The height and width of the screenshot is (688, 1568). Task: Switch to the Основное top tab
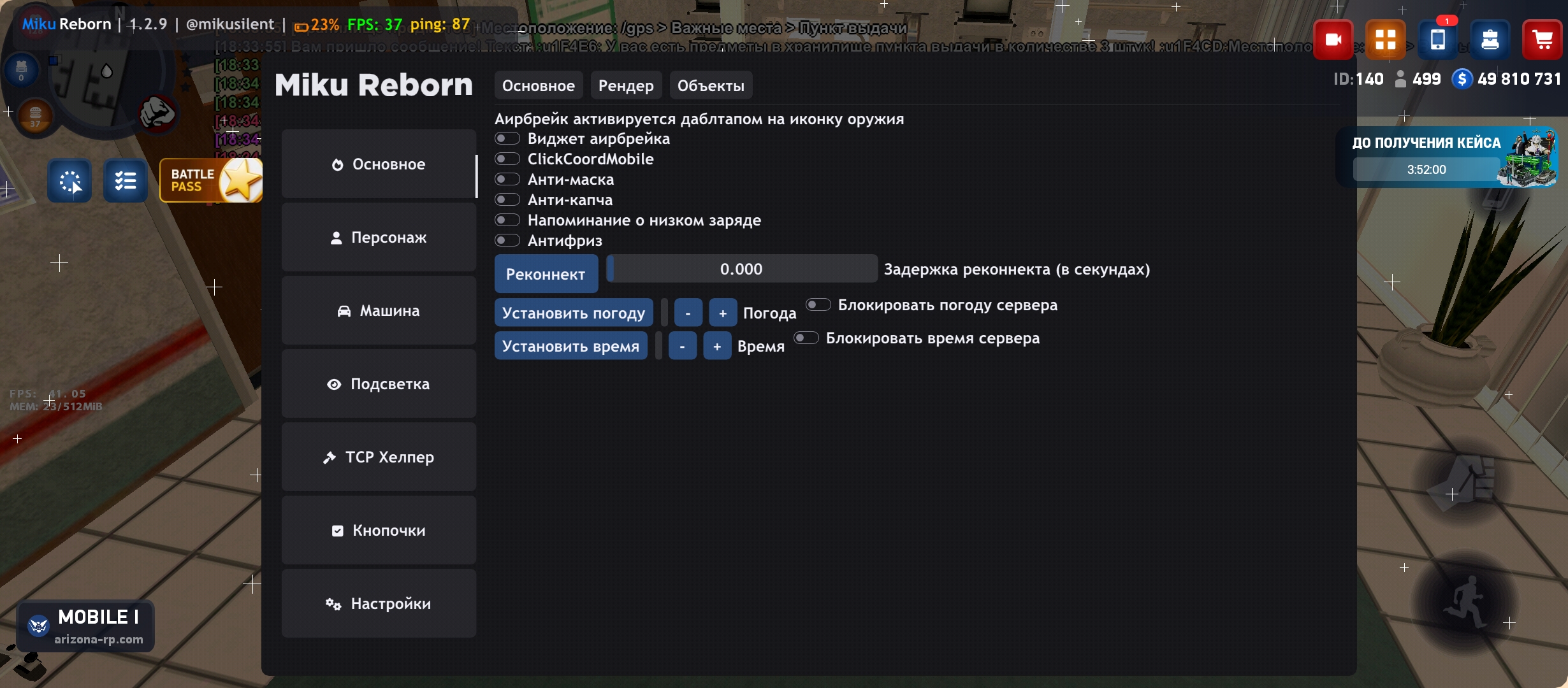[539, 85]
